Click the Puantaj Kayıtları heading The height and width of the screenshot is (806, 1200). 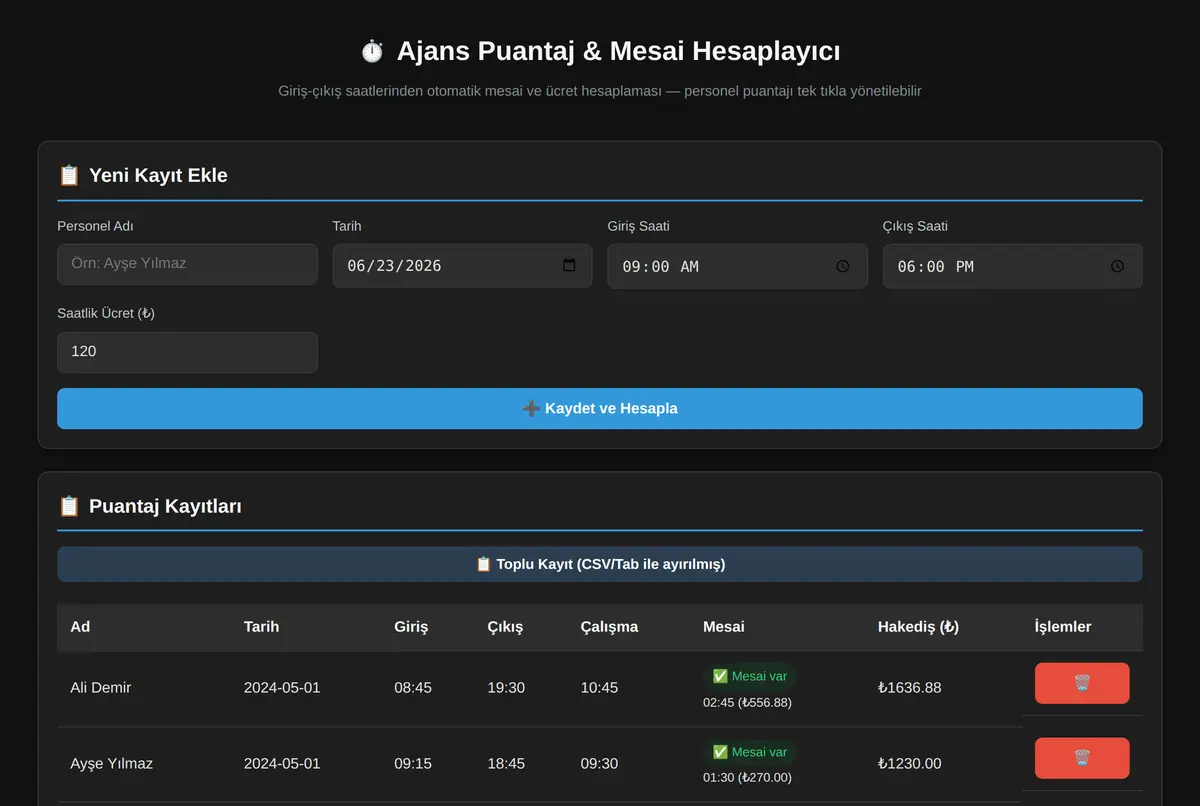pos(150,506)
